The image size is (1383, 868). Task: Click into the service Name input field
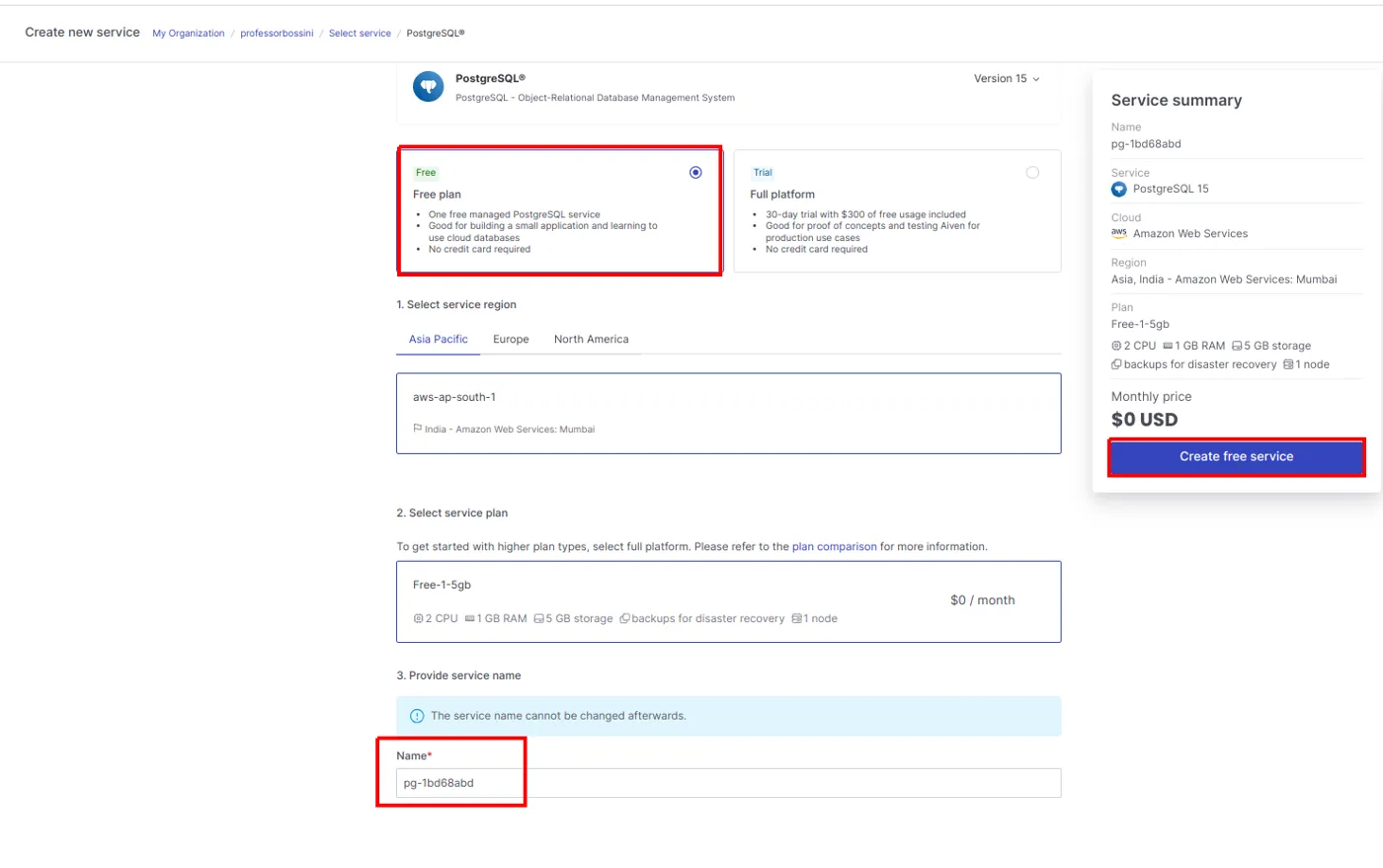point(729,783)
